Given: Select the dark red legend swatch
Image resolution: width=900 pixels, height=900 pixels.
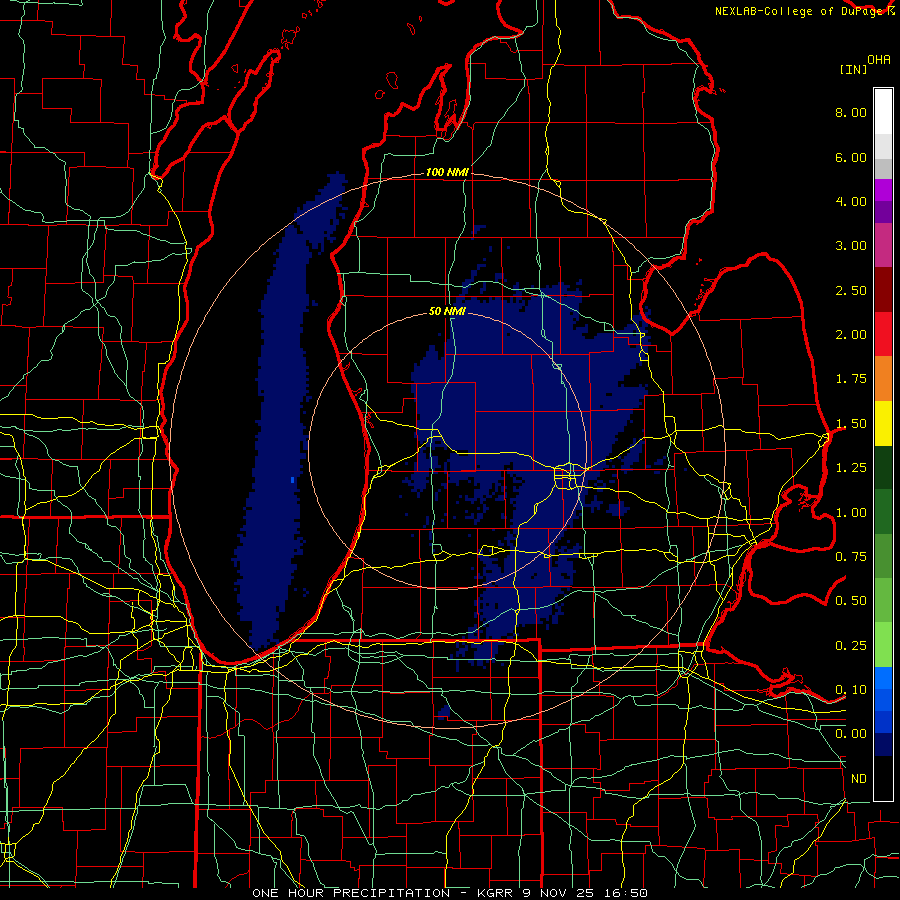Looking at the screenshot, I should click(883, 290).
